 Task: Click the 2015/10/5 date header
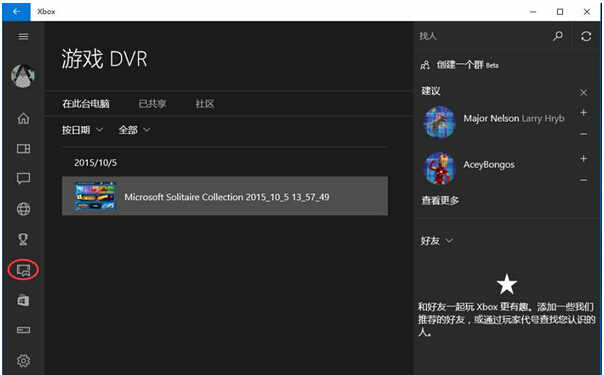point(96,162)
